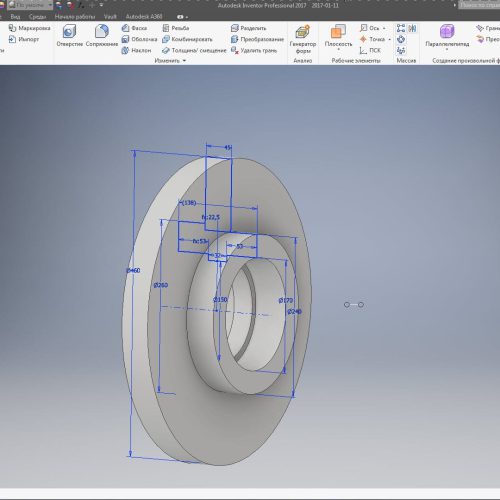500x500 pixels.
Task: Click the Ø260 diameter dimension
Action: [161, 285]
